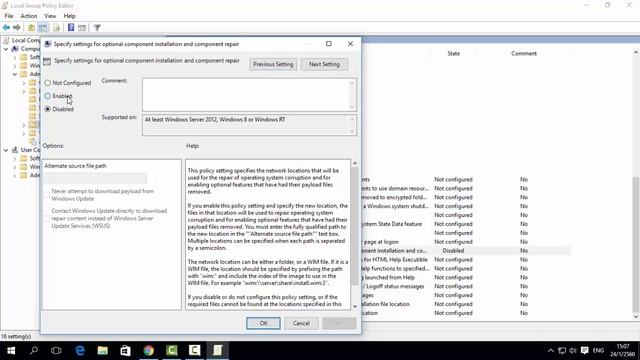Click the Comment column header
The image size is (640, 360).
coord(524,53)
